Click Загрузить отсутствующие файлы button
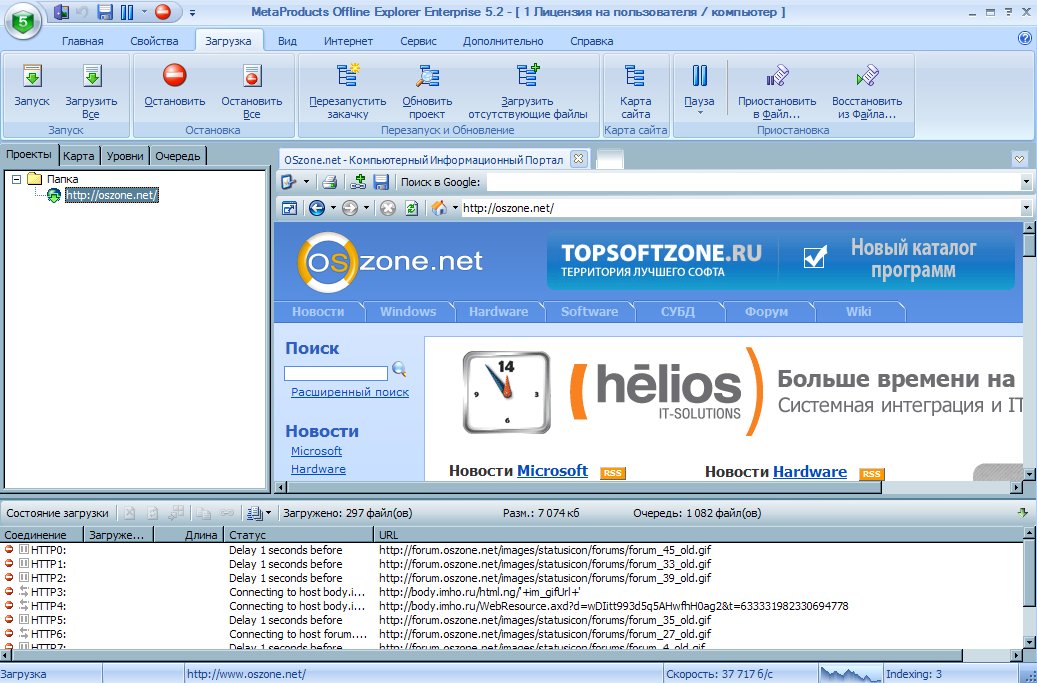The image size is (1037, 683). 528,92
